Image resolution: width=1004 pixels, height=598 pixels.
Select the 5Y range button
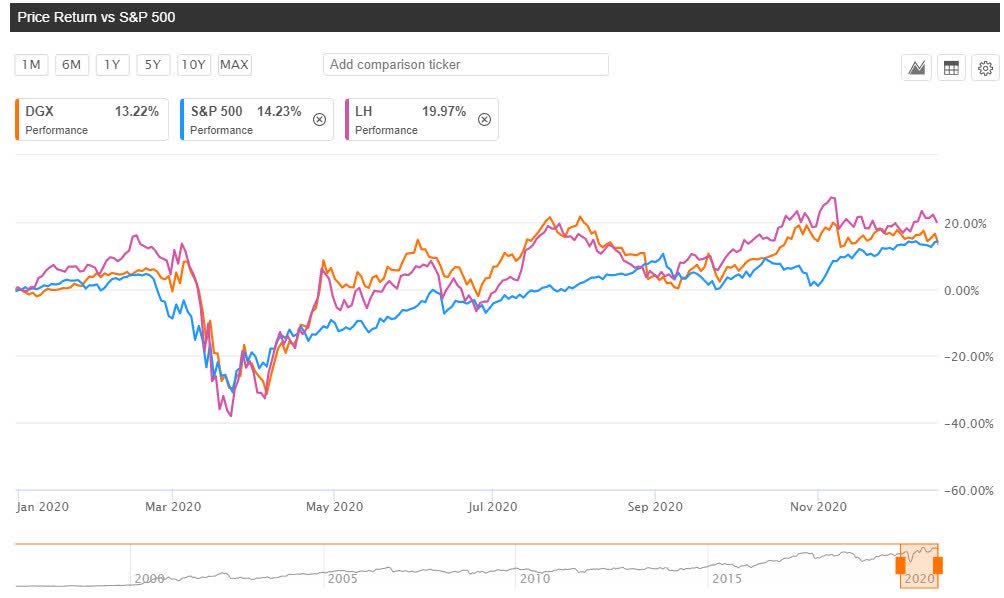tap(152, 64)
